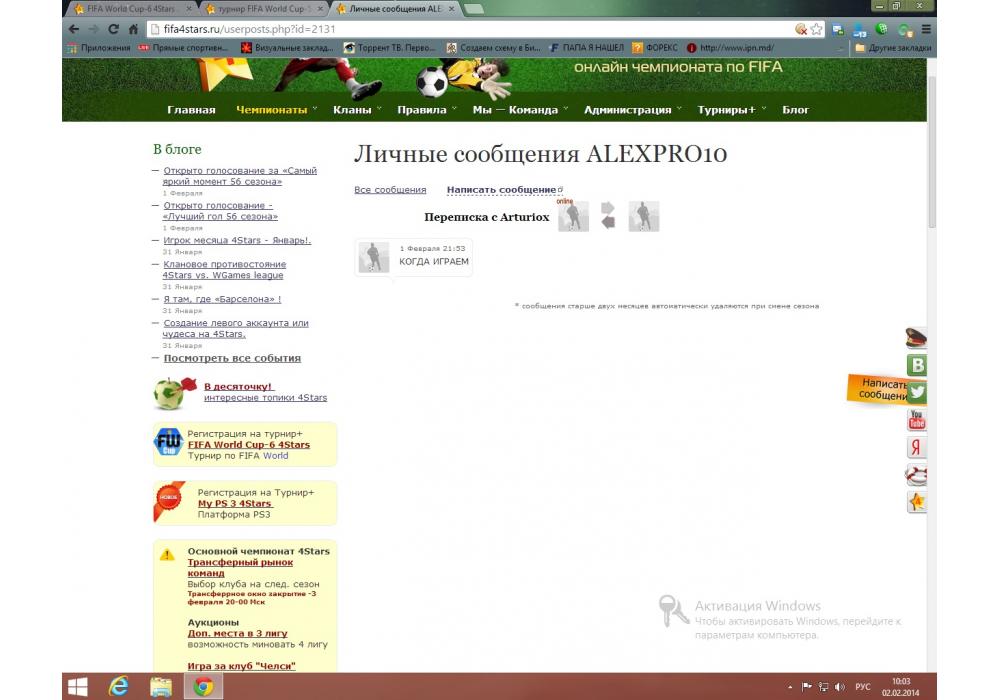This screenshot has height=700, width=1000.
Task: Click Arturiox's avatar with online status
Action: [x=573, y=217]
